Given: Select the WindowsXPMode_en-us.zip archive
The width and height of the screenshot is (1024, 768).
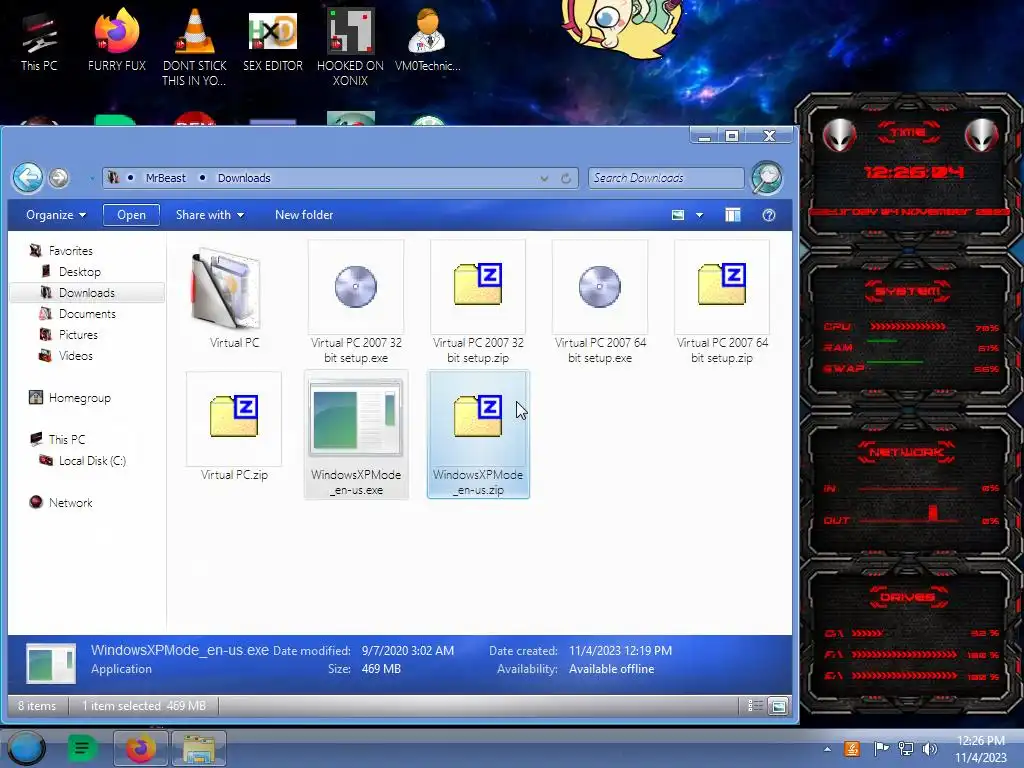Looking at the screenshot, I should coord(478,434).
